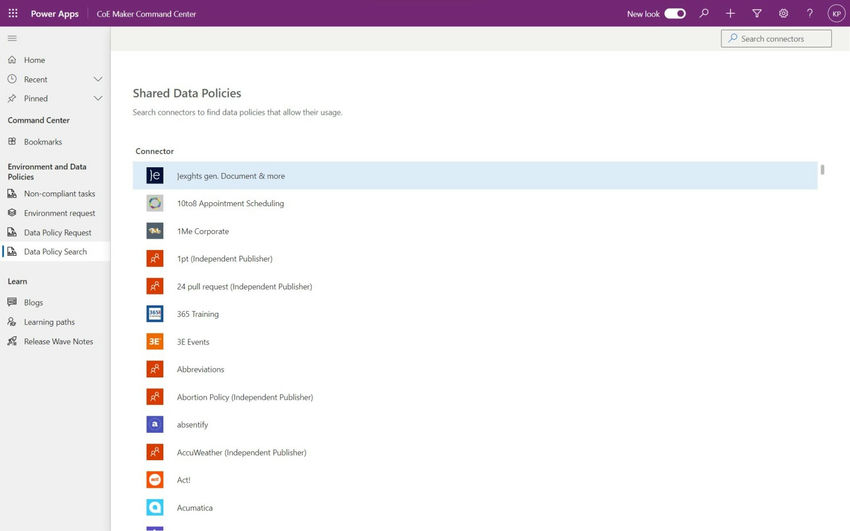Click the 1Me Corporate connector icon

coord(154,231)
